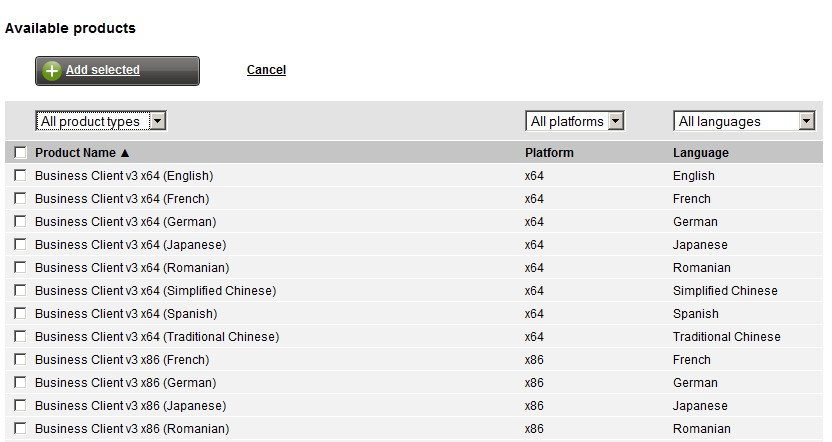832x442 pixels.
Task: Click the Product Name sort arrow
Action: 125,153
